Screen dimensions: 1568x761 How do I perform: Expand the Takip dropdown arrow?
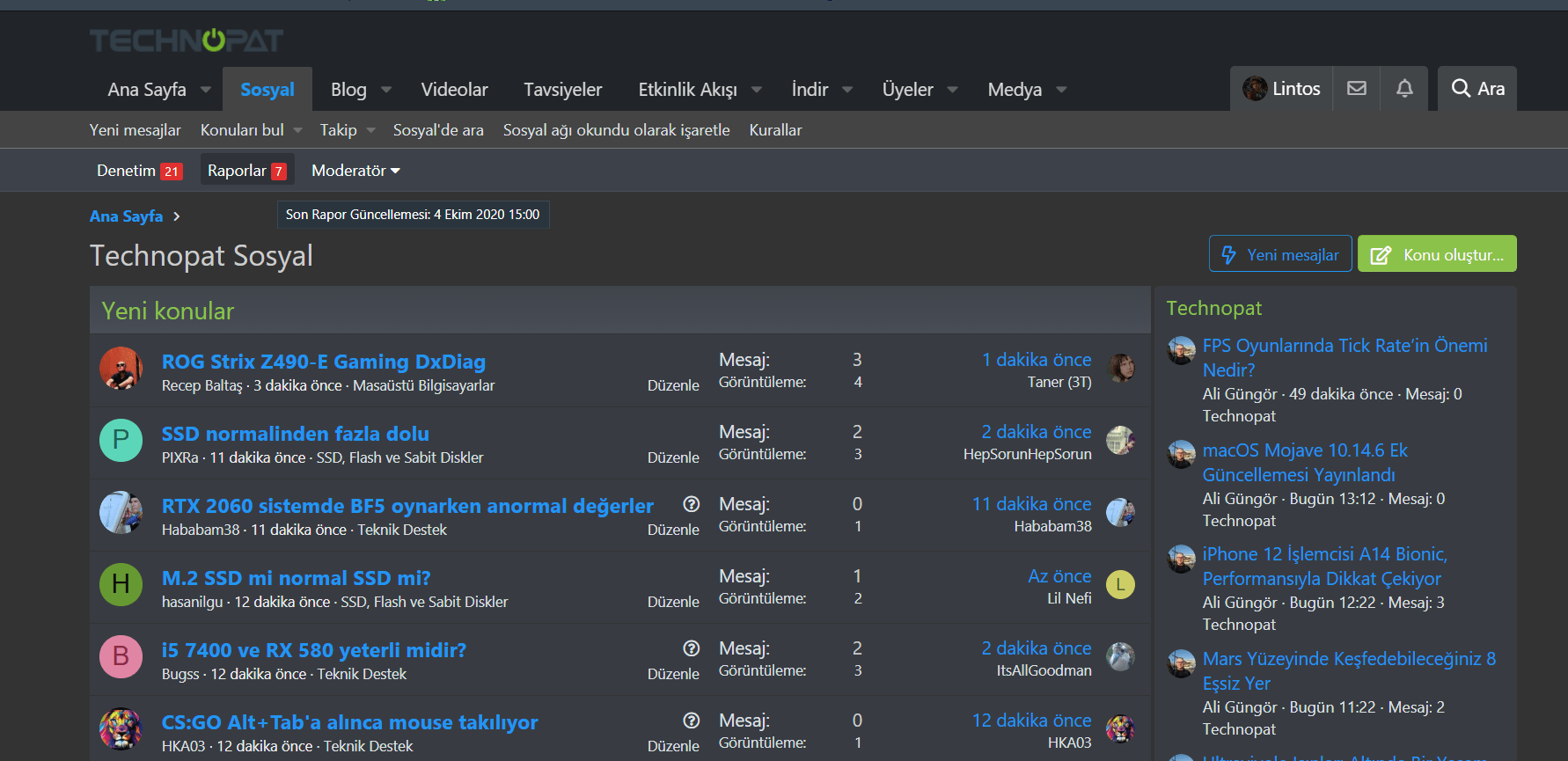click(x=371, y=130)
